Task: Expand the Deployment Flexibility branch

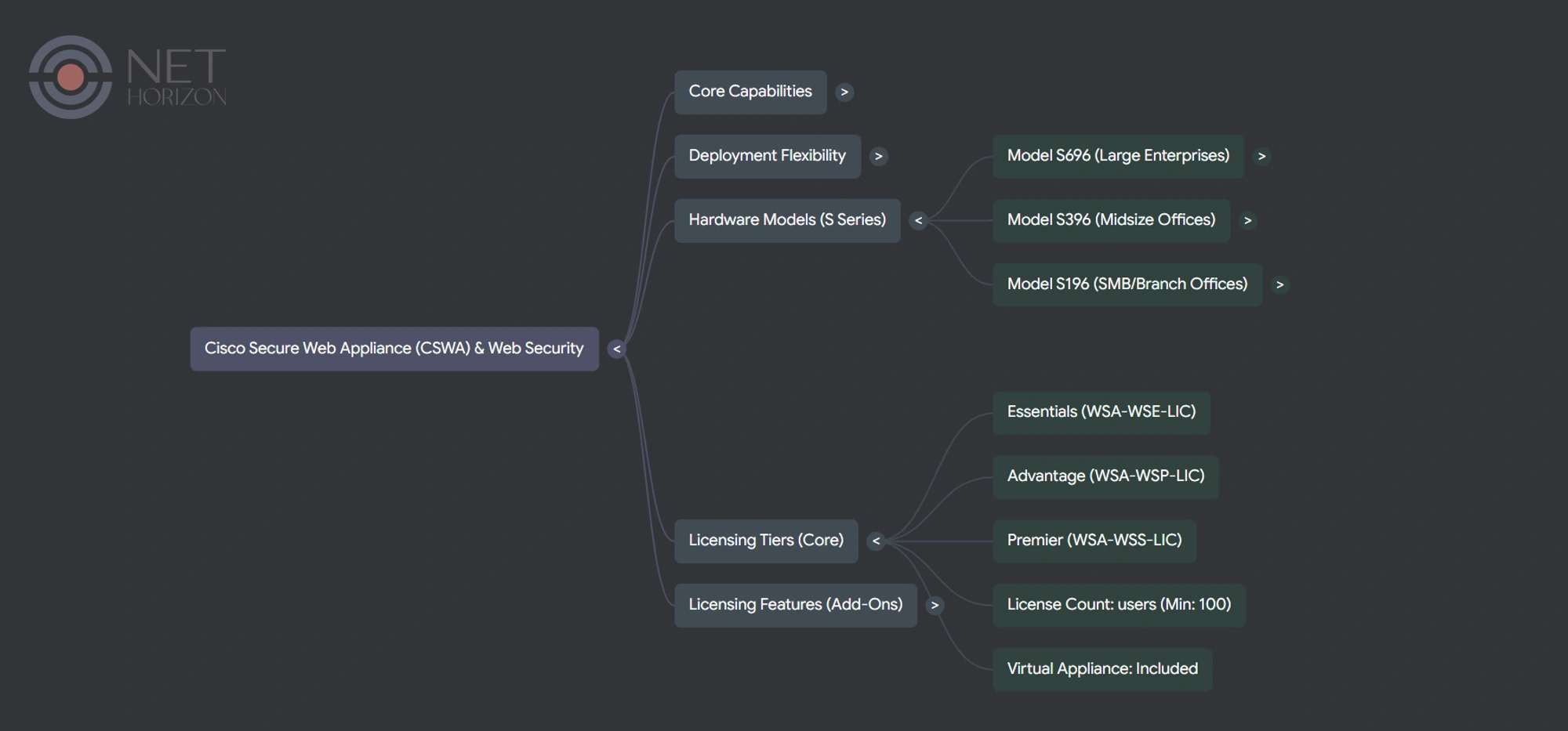Action: click(x=879, y=157)
